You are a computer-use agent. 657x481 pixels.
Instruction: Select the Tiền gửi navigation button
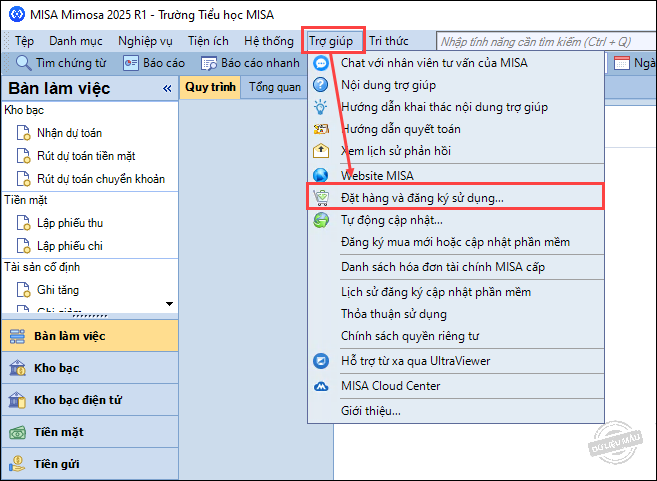[90, 464]
